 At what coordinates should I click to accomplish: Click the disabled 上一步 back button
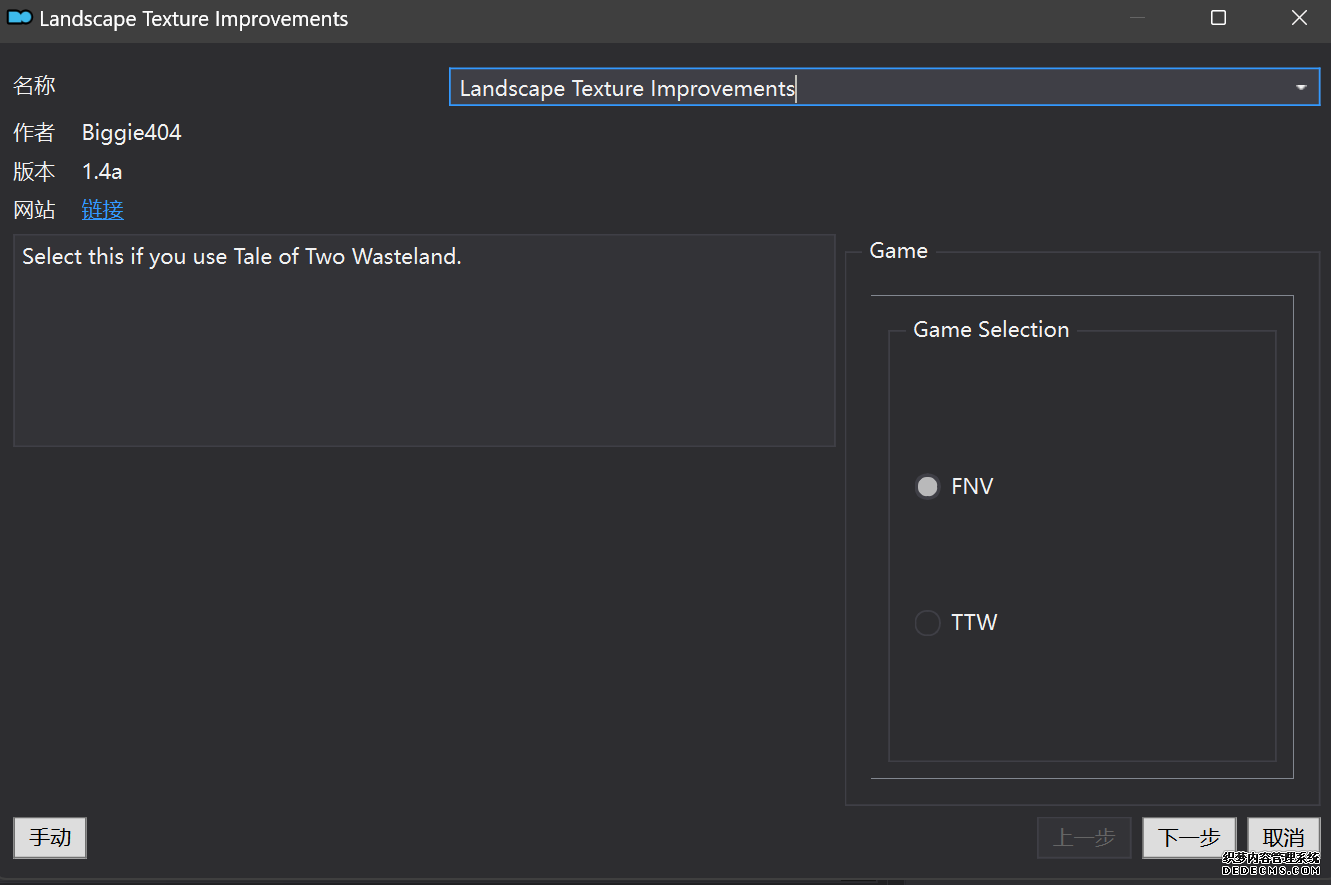click(x=1084, y=838)
